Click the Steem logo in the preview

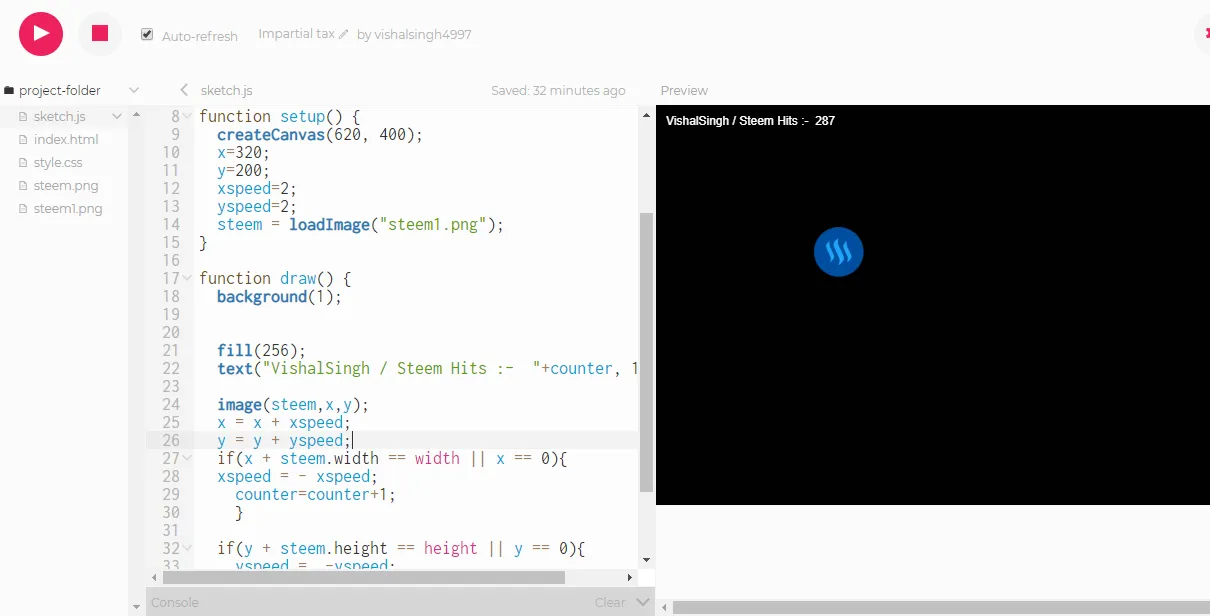point(838,251)
